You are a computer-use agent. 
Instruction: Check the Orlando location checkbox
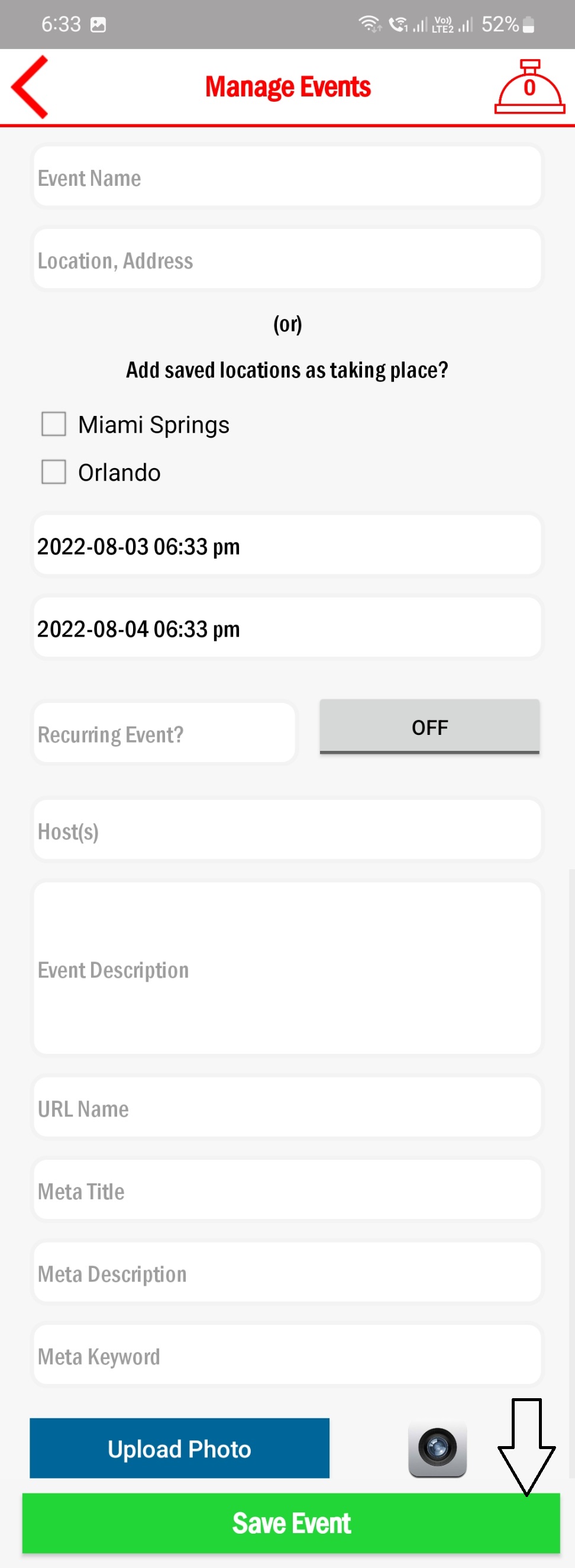pyautogui.click(x=54, y=472)
